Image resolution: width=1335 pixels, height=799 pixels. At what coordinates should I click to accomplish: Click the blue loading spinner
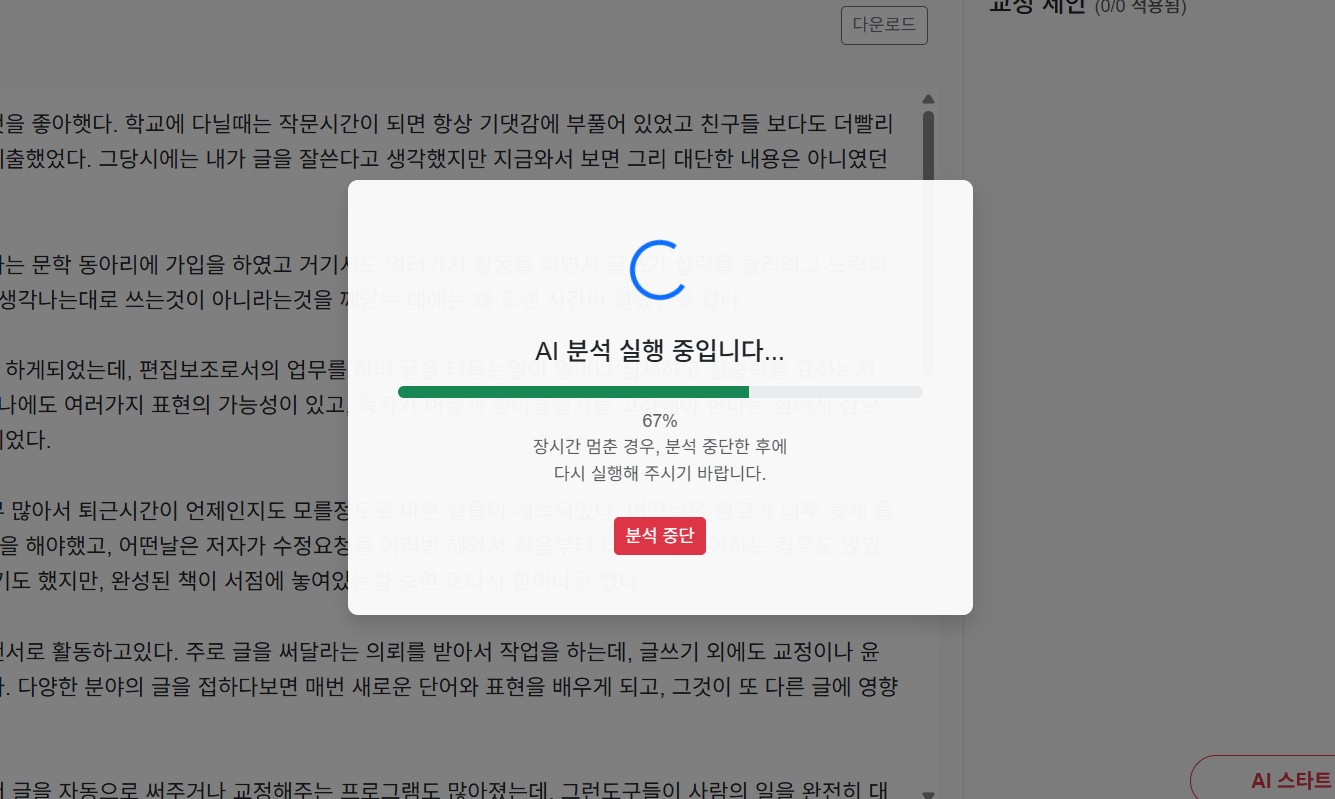[660, 271]
